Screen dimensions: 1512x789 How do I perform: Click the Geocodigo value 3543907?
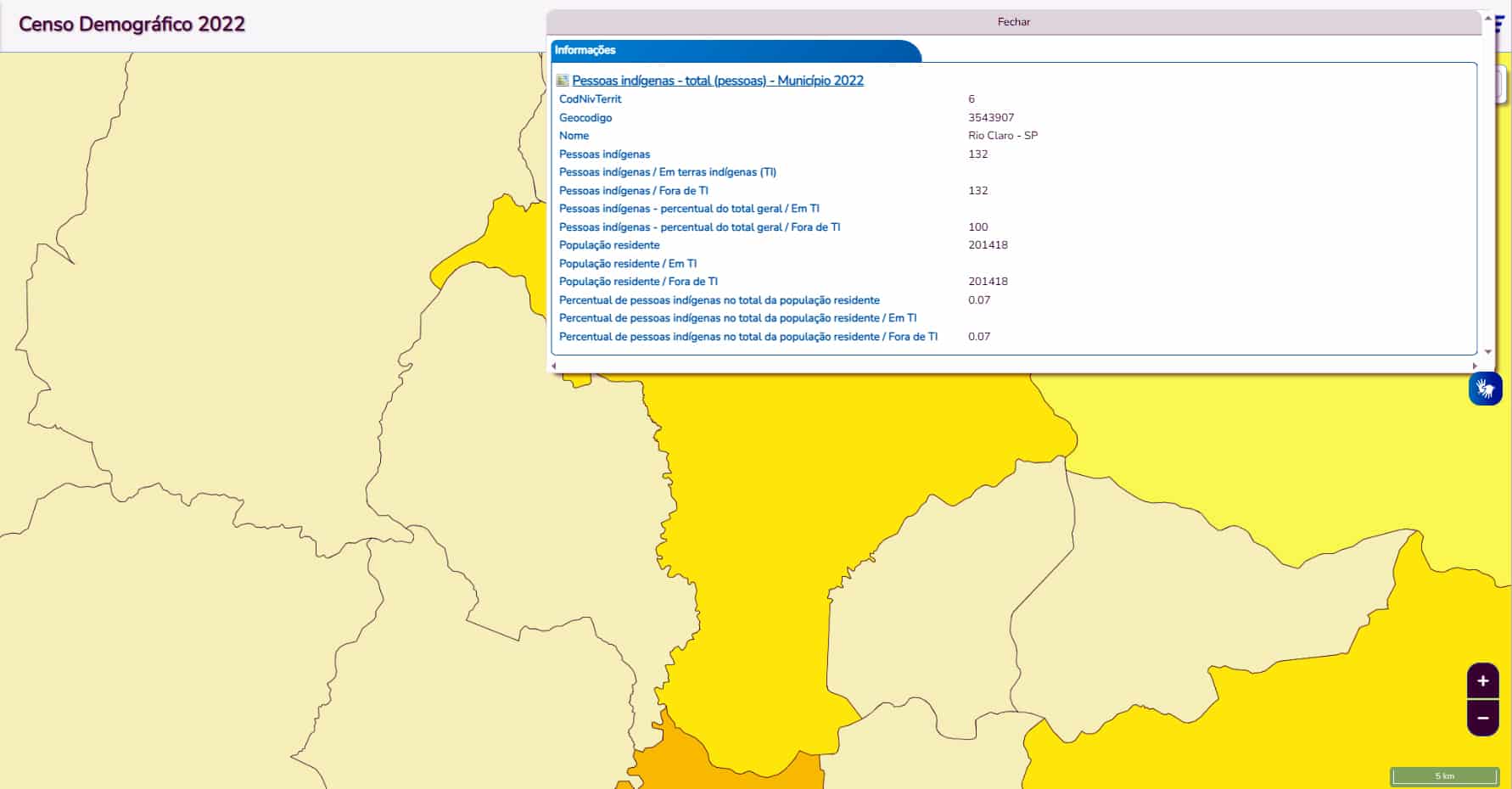pos(990,118)
